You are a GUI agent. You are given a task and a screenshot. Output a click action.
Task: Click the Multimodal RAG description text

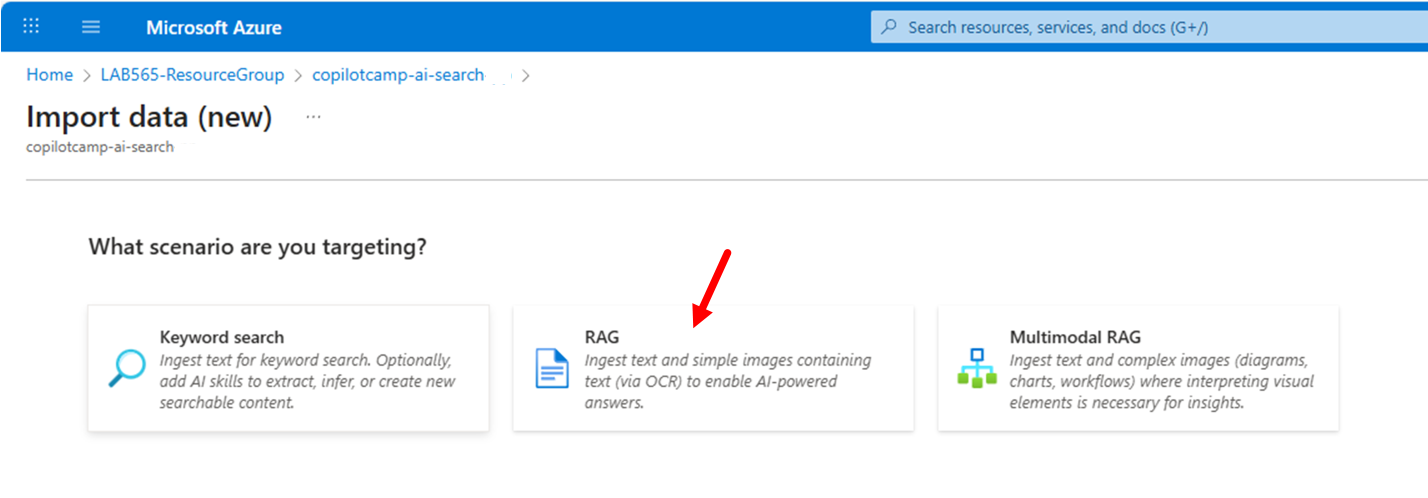(x=1162, y=382)
